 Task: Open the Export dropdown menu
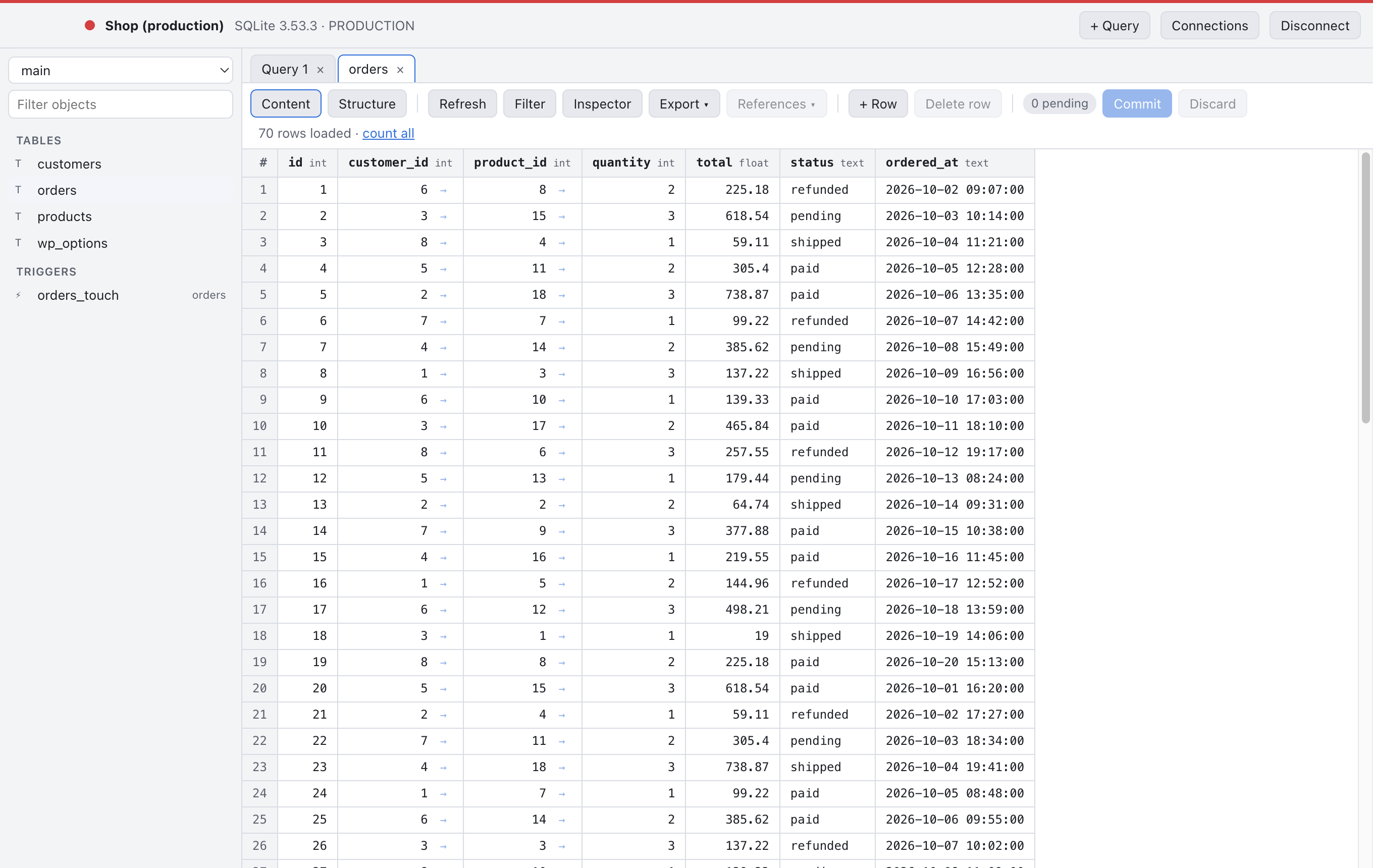(x=683, y=104)
